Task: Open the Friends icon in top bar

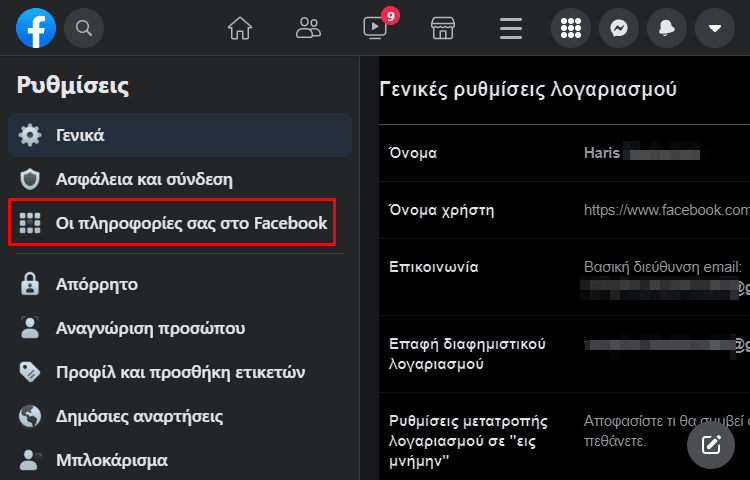Action: coord(308,28)
